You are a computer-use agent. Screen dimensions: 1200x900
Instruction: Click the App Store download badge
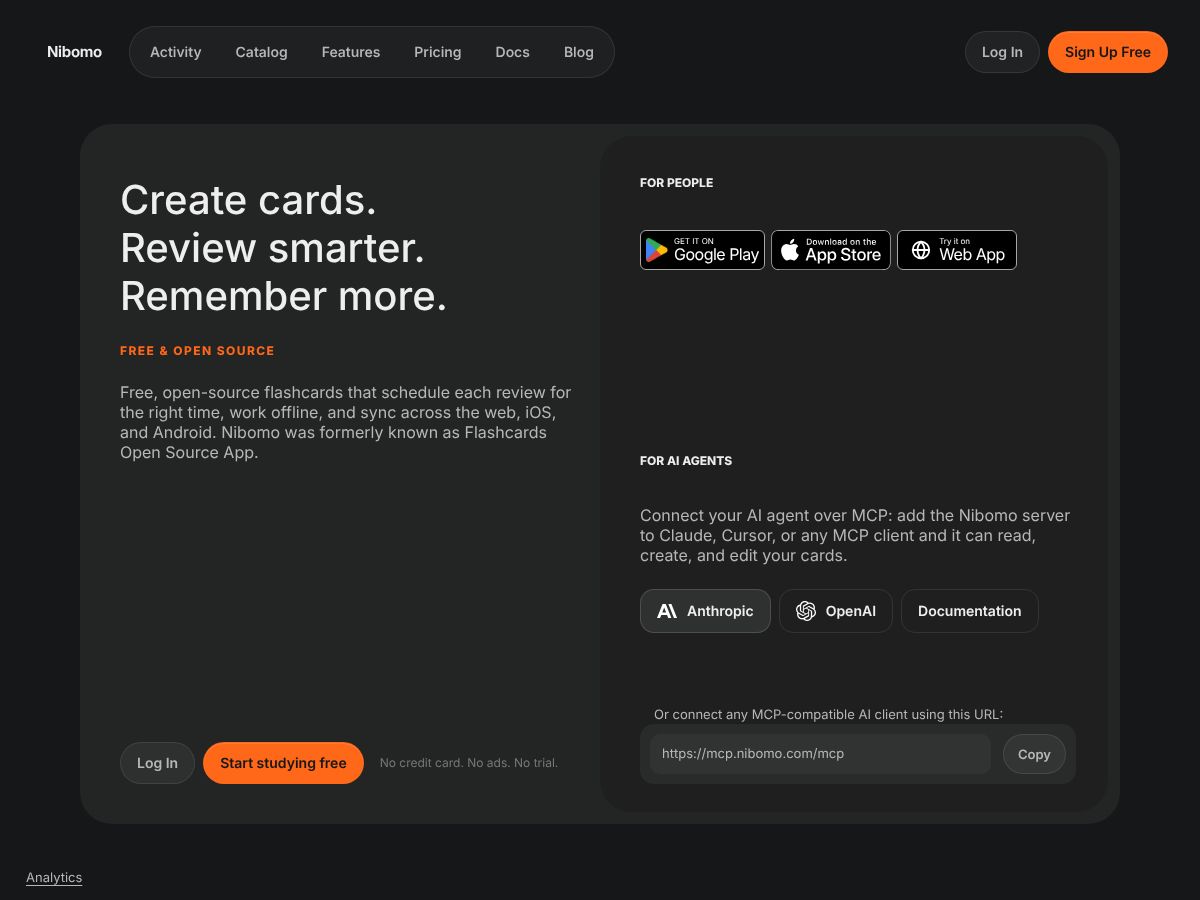[831, 250]
